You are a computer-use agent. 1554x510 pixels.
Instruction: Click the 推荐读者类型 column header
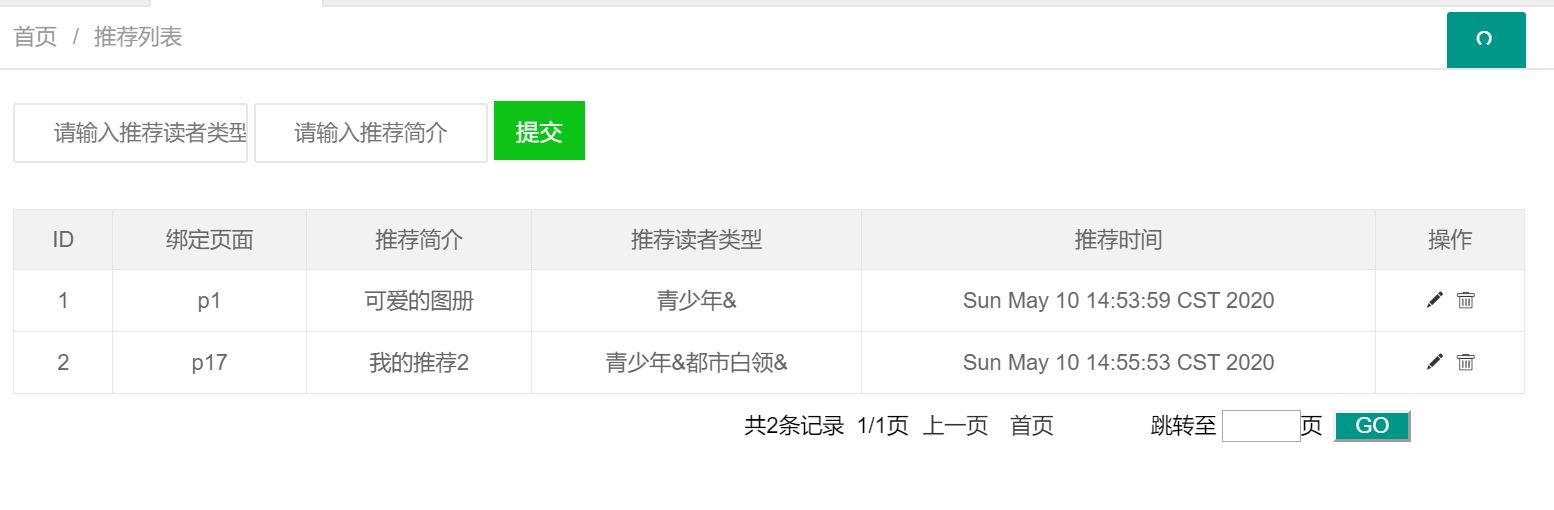[696, 240]
